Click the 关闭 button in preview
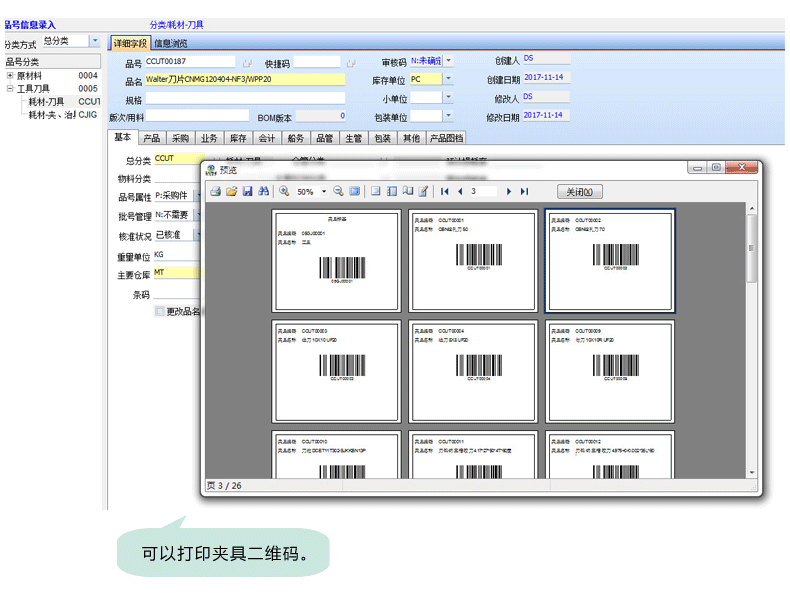The image size is (790, 606). click(580, 191)
